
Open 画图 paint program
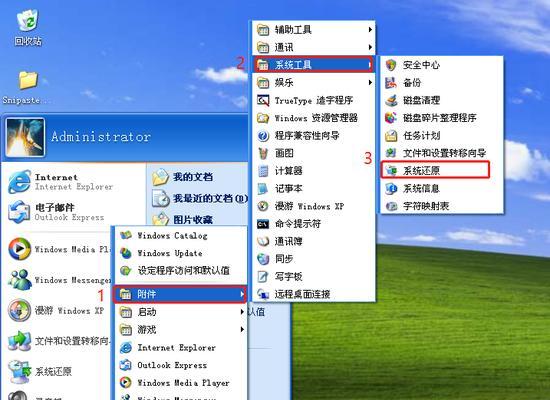[314, 153]
